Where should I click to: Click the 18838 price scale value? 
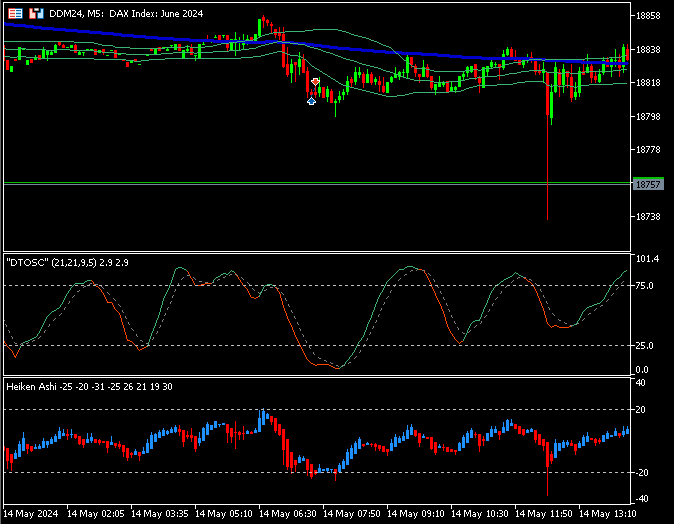point(648,50)
